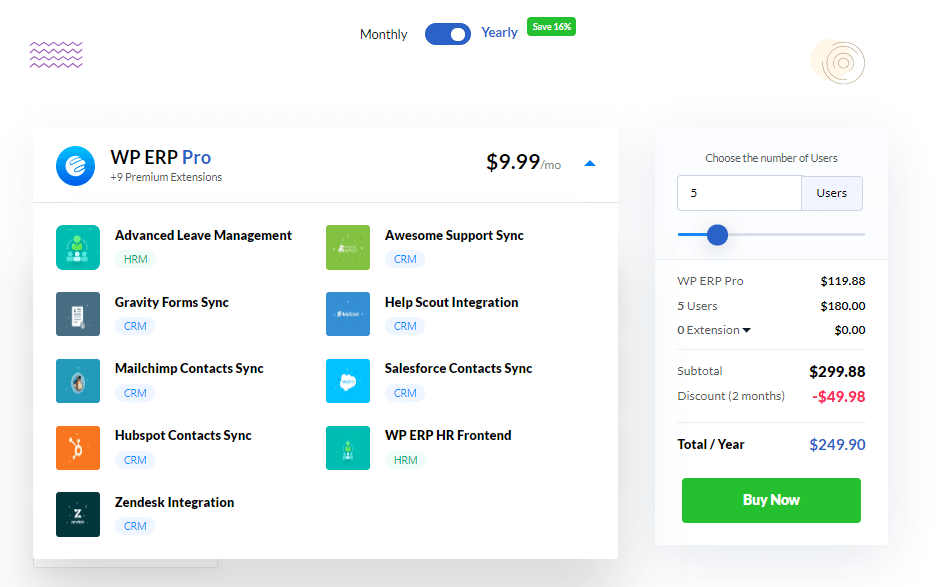
Task: Click the Discount (2 months) label
Action: click(731, 396)
